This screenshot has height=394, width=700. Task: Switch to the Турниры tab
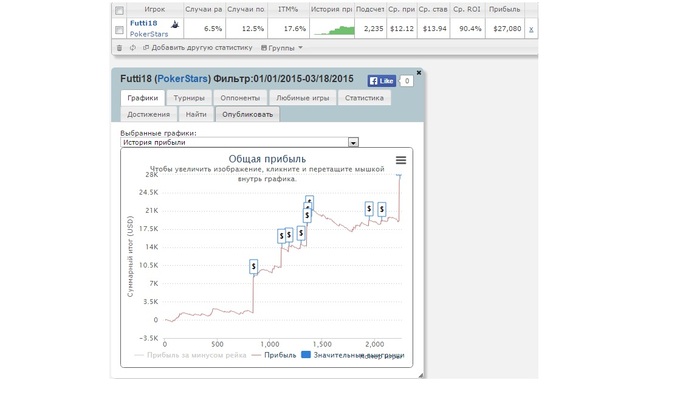[189, 98]
